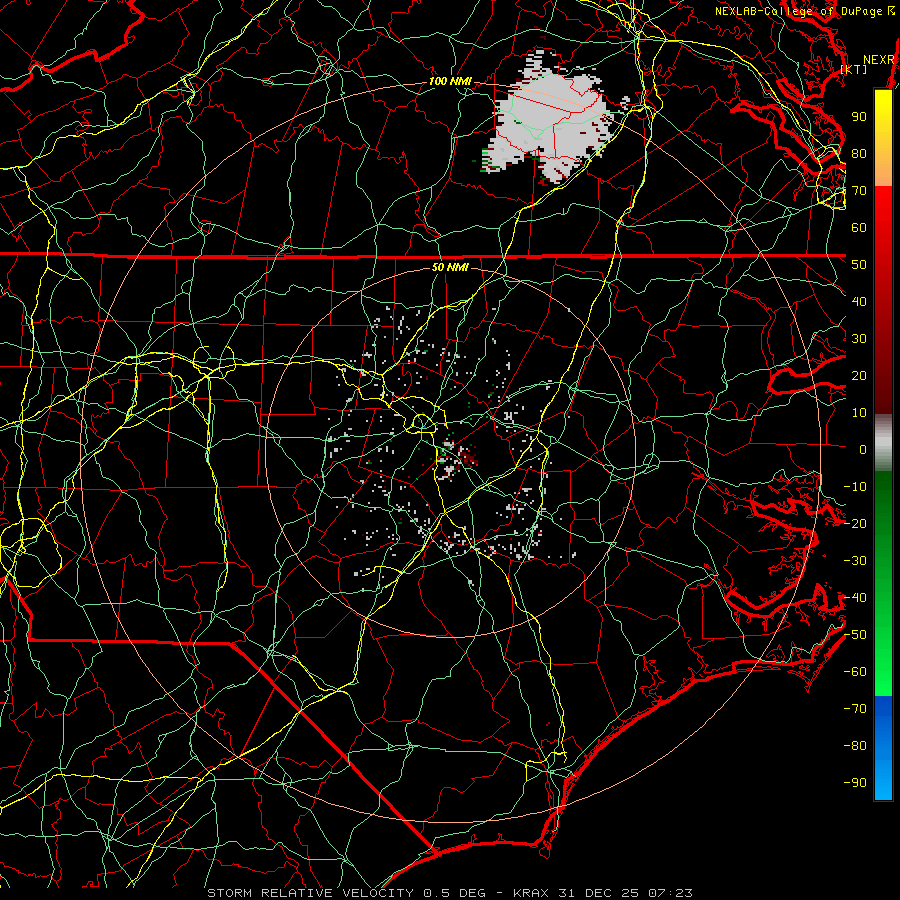Click the -90 value on velocity scale

pos(855,783)
